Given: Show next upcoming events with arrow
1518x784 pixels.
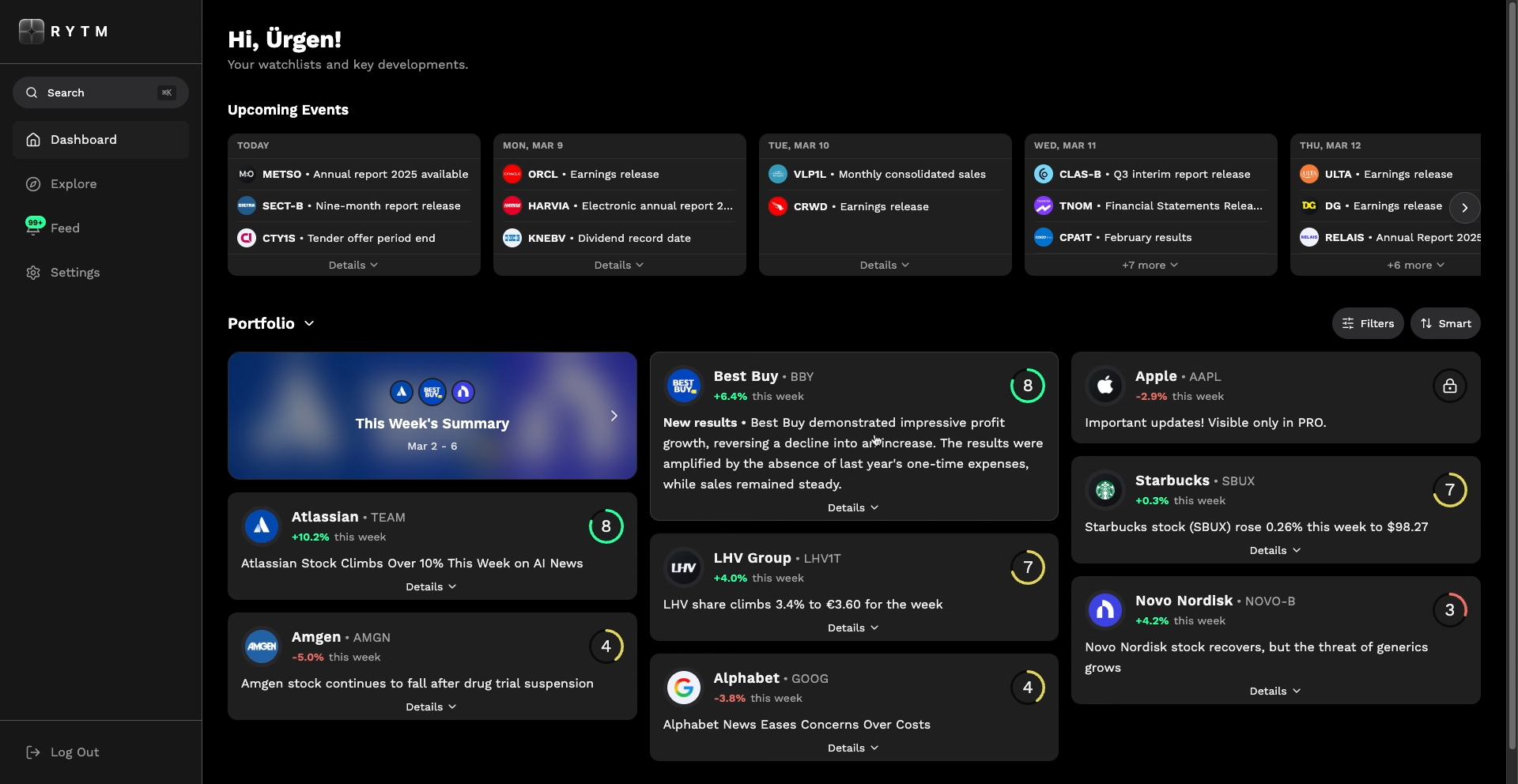Looking at the screenshot, I should click(x=1465, y=208).
